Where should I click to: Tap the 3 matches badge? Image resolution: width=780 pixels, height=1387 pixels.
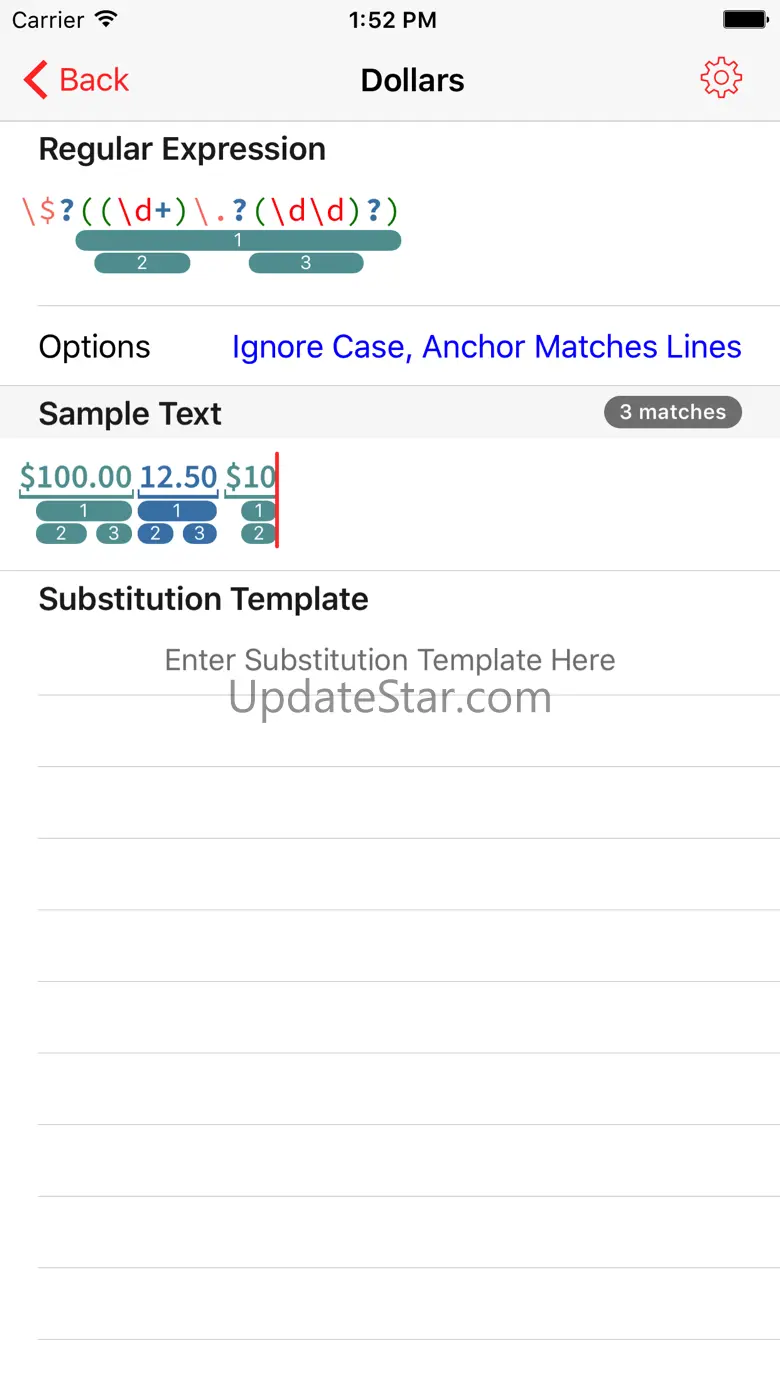coord(673,412)
